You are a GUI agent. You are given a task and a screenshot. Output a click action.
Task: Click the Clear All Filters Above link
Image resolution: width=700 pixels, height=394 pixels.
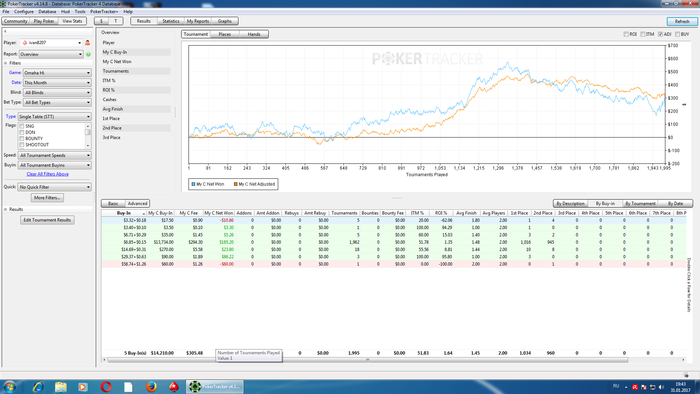[x=47, y=174]
